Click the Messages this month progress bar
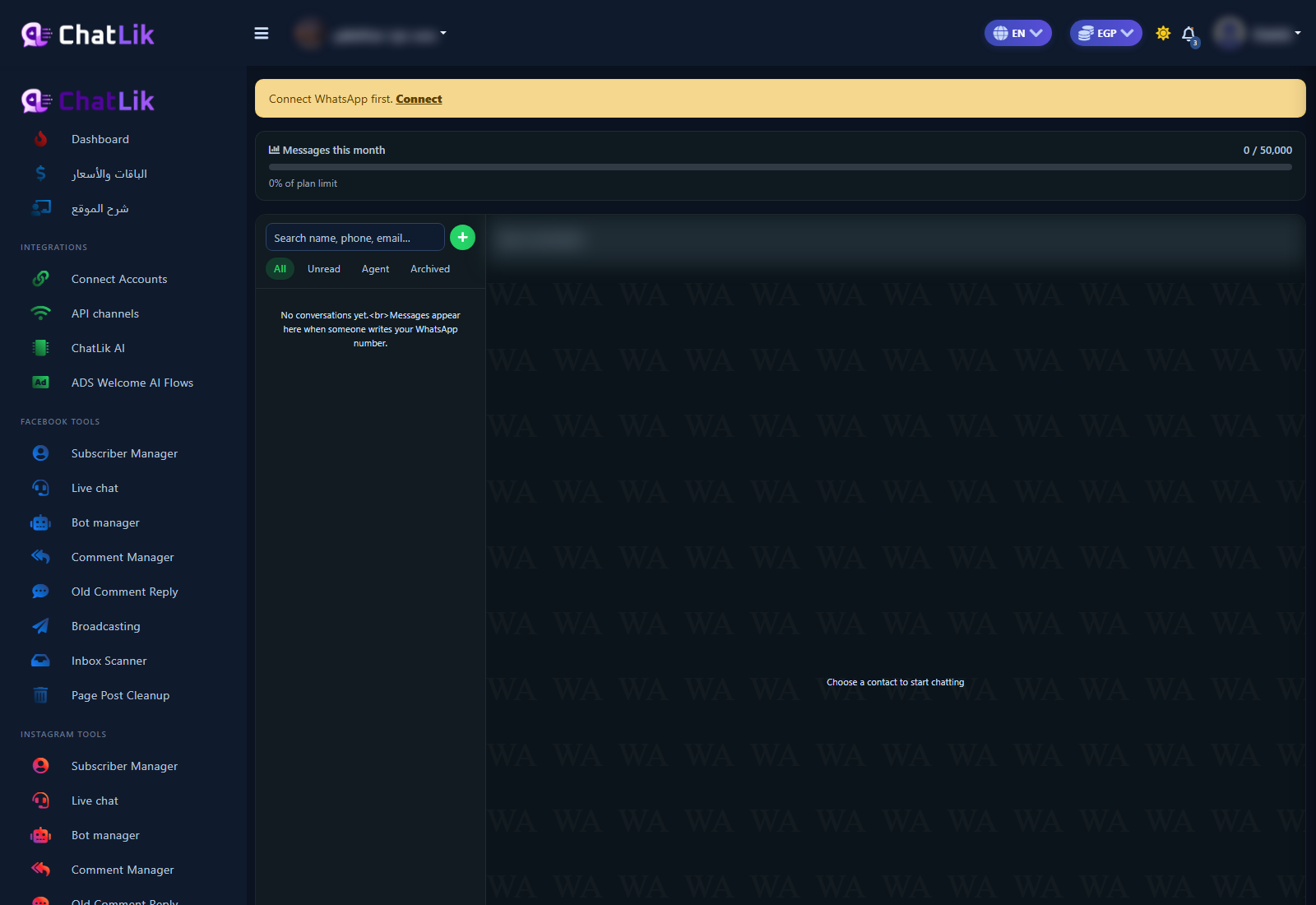 tap(780, 167)
